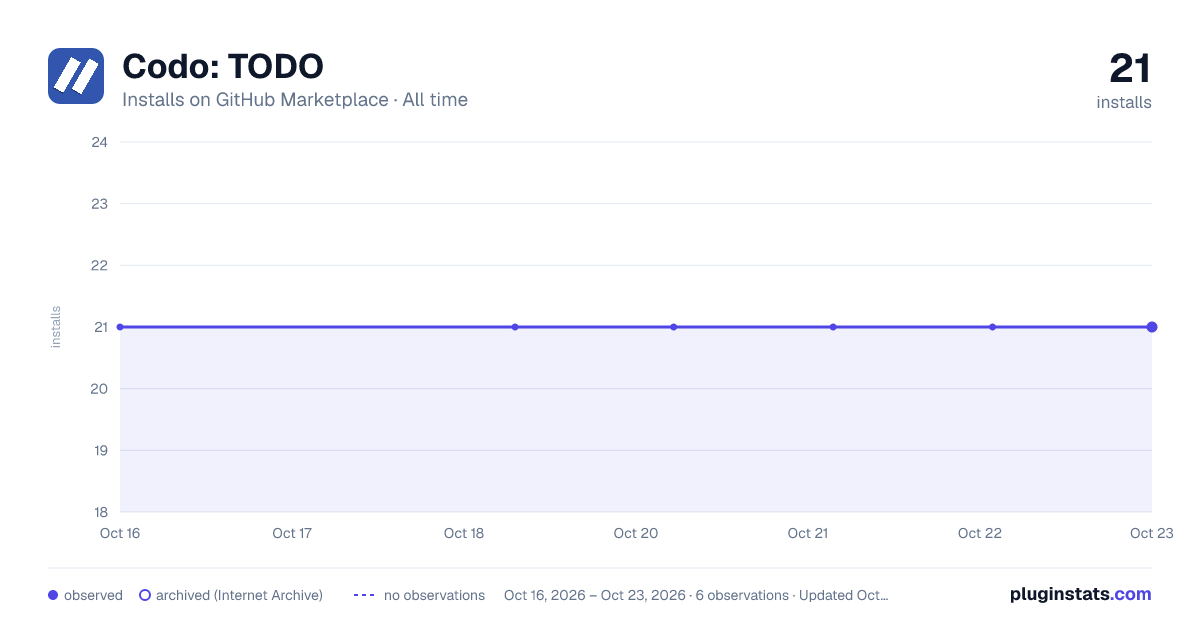The image size is (1200, 630).
Task: Click the '21' y-axis label
Action: point(99,327)
